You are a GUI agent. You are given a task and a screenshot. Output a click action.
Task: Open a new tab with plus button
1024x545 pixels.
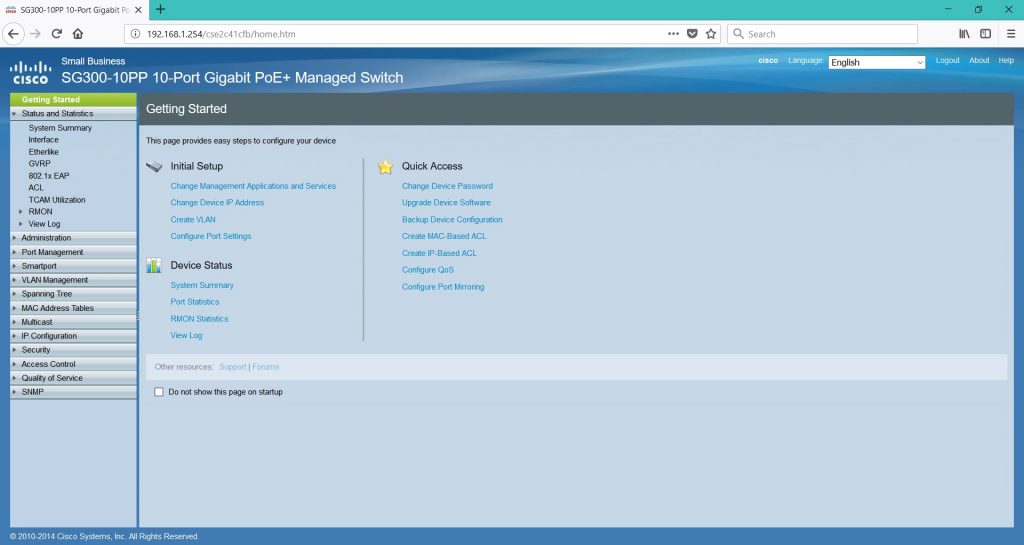161,10
